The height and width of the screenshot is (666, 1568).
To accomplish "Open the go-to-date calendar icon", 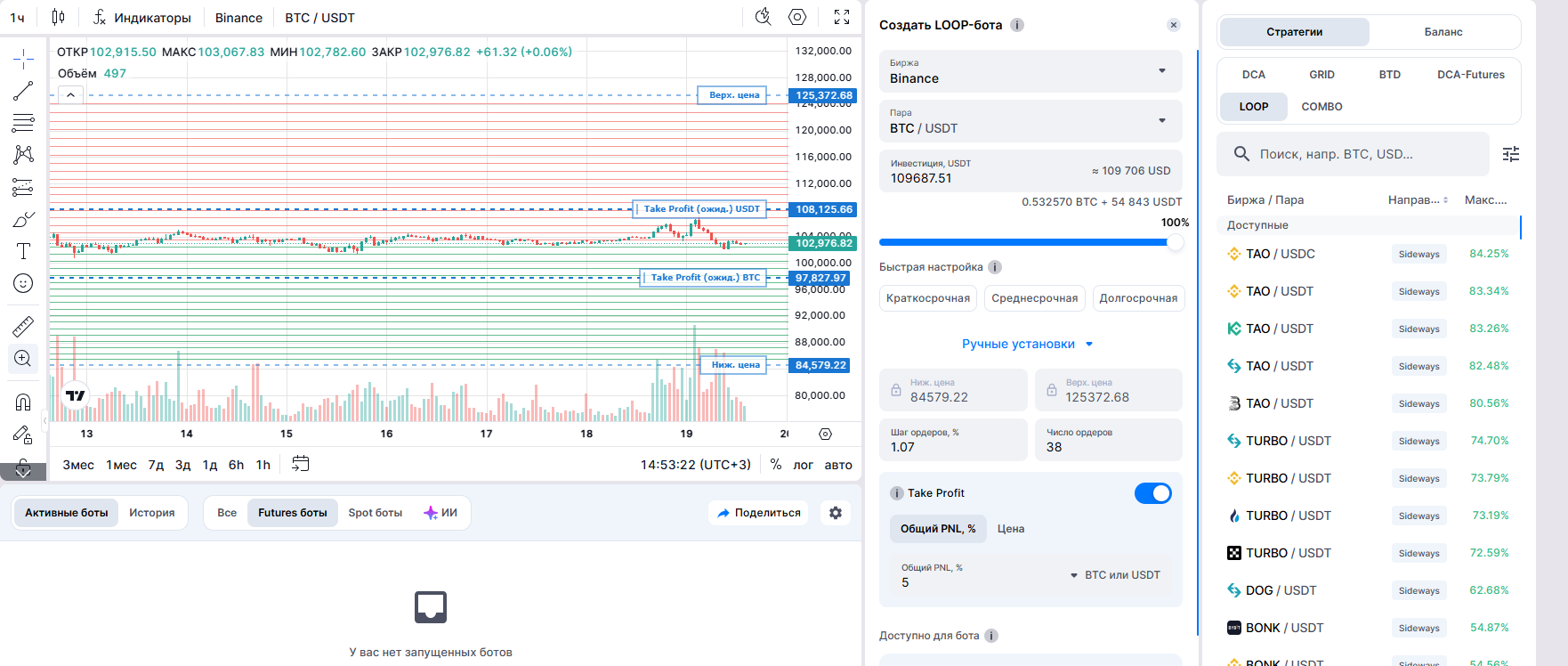I will [x=301, y=464].
